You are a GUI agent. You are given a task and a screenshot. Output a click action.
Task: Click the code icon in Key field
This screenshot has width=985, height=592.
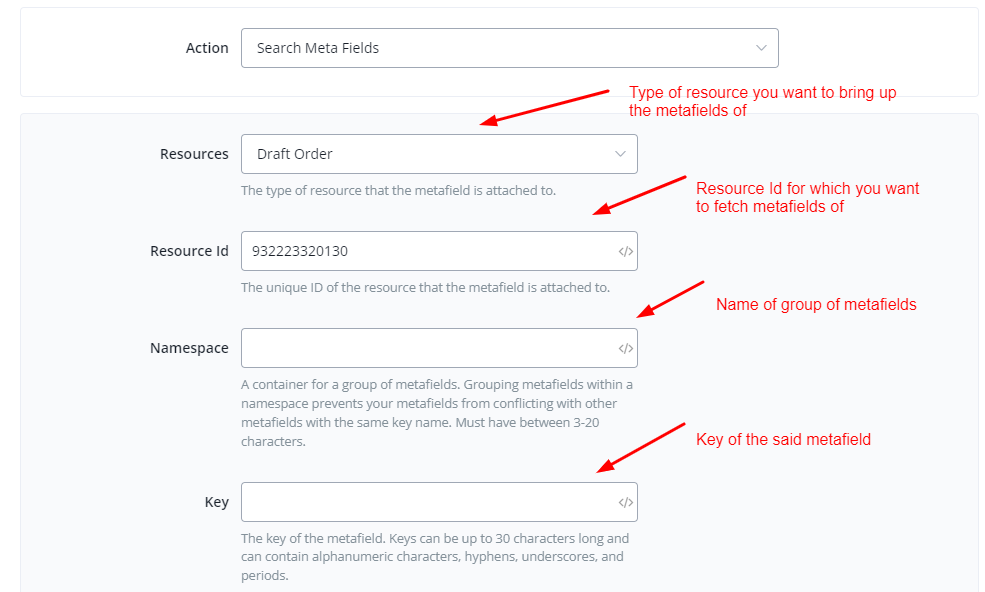coord(625,502)
